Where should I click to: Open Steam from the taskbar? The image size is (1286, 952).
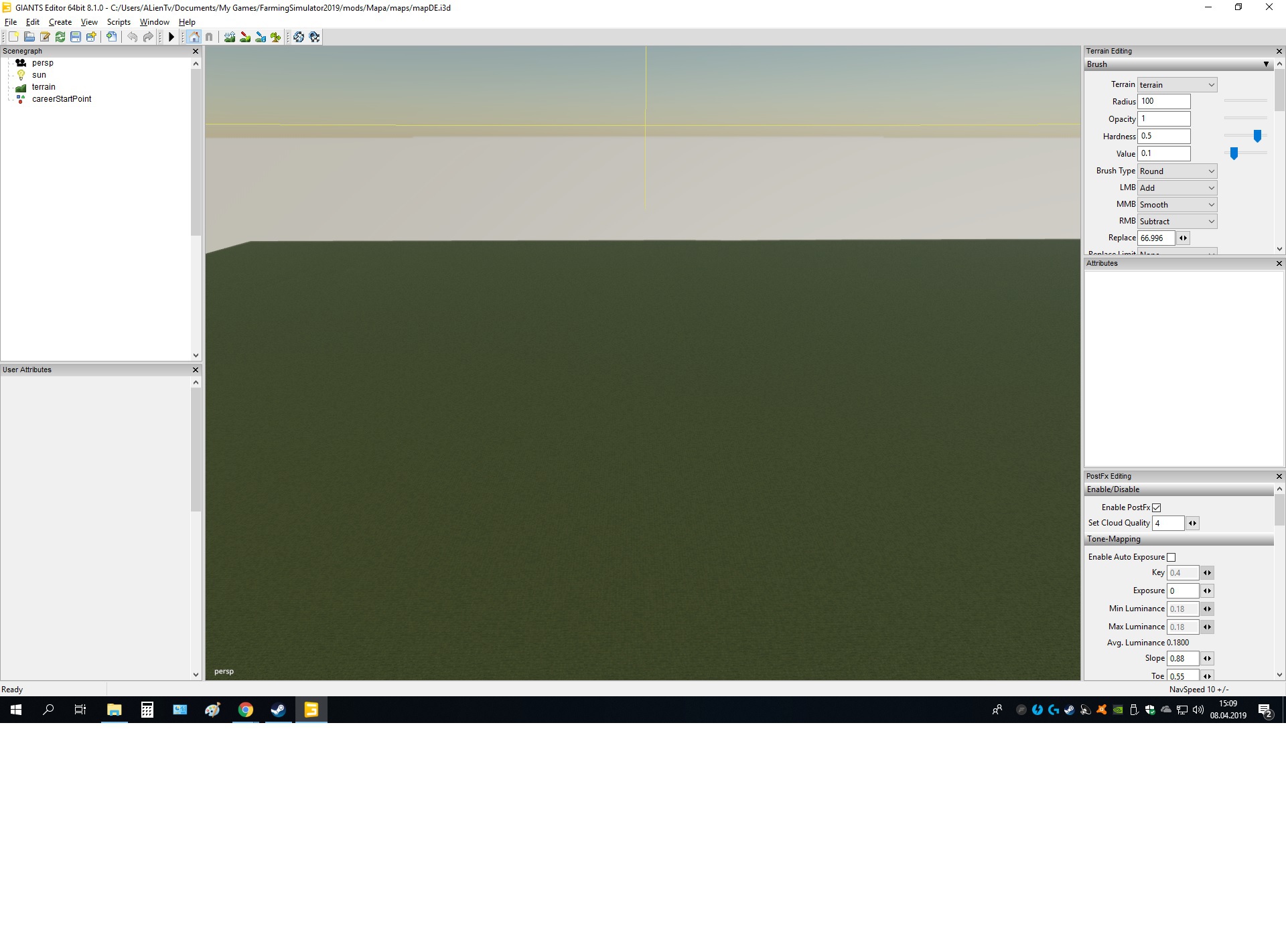pyautogui.click(x=278, y=710)
